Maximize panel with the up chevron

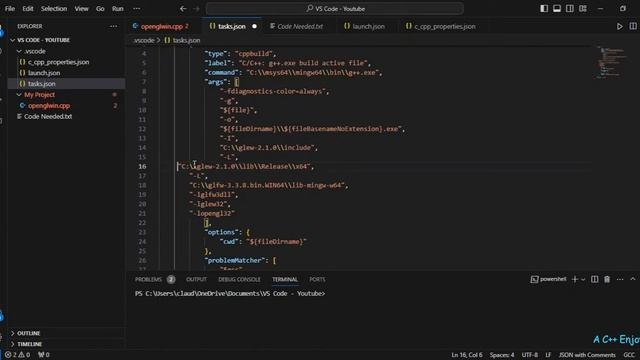tap(633, 279)
